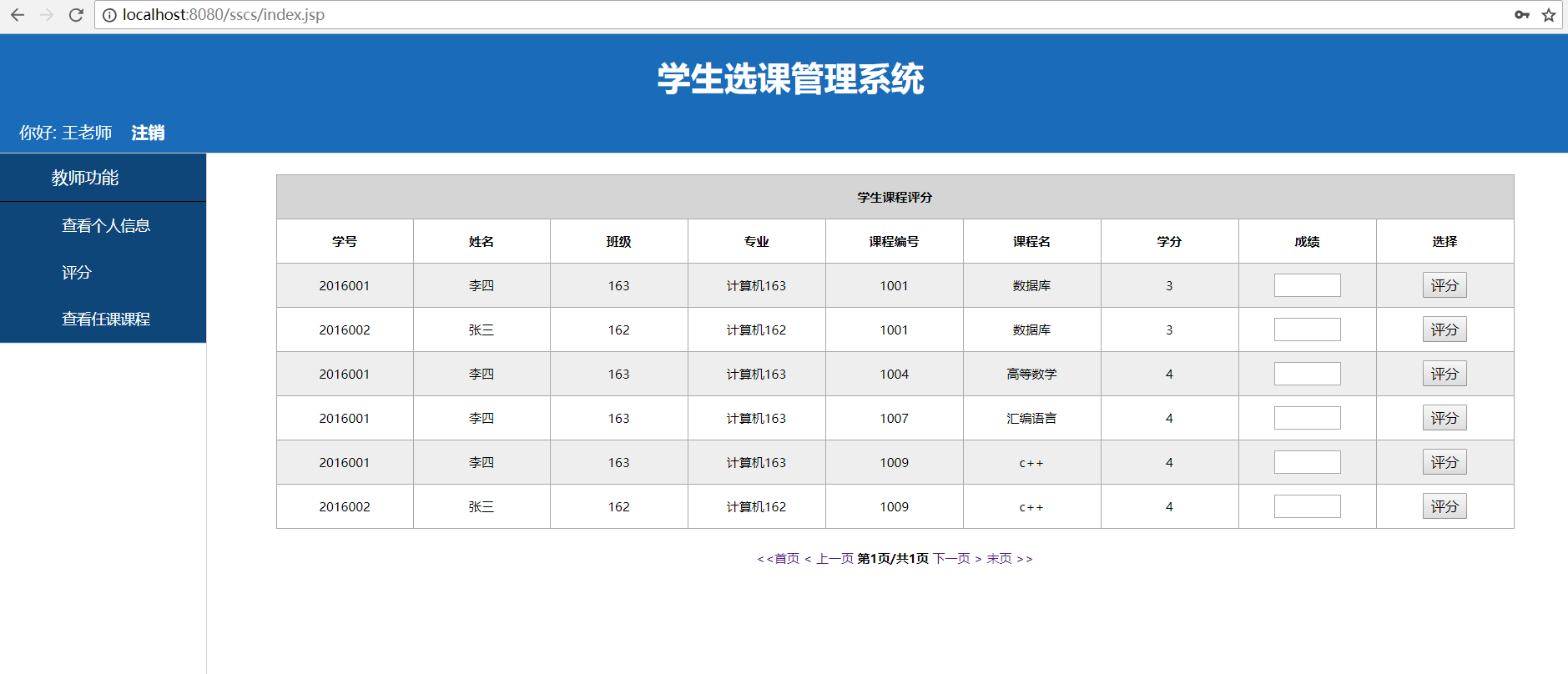Click the saved password key icon
The image size is (1568, 674).
click(x=1522, y=15)
